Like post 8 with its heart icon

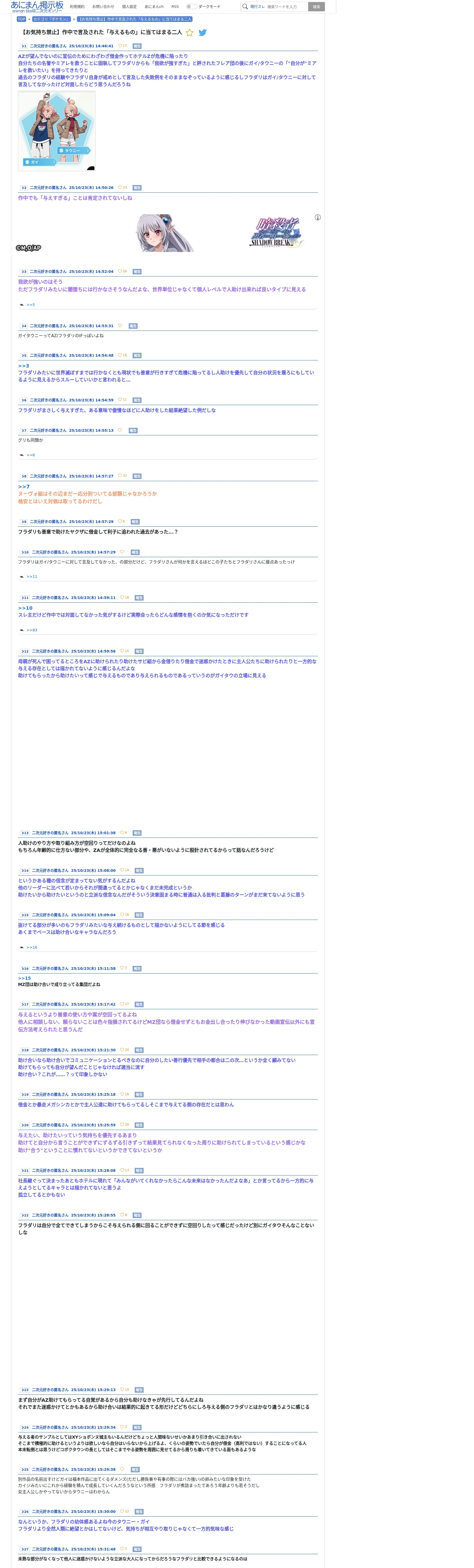click(120, 476)
